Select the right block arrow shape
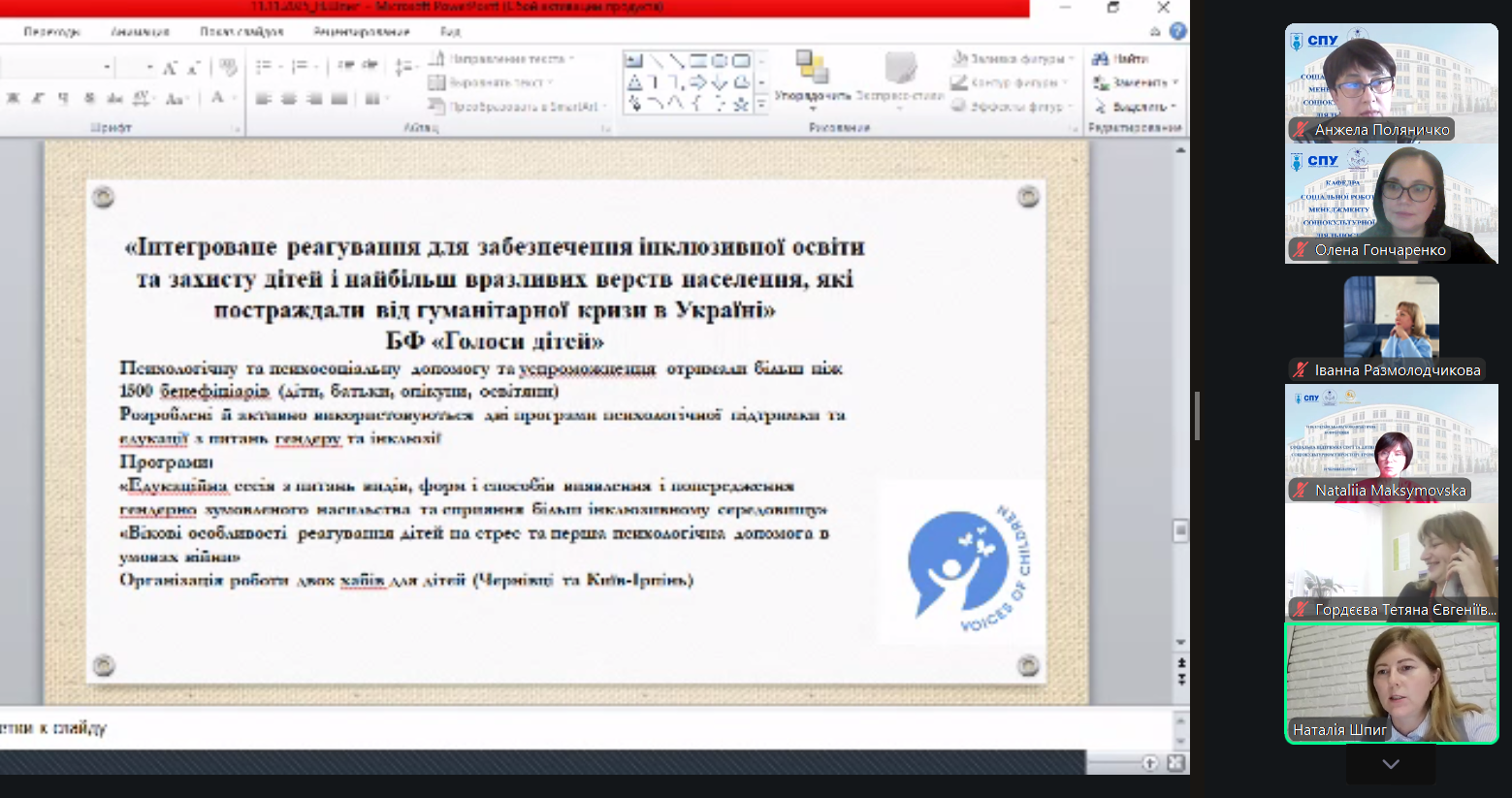Image resolution: width=1512 pixels, height=798 pixels. point(698,82)
